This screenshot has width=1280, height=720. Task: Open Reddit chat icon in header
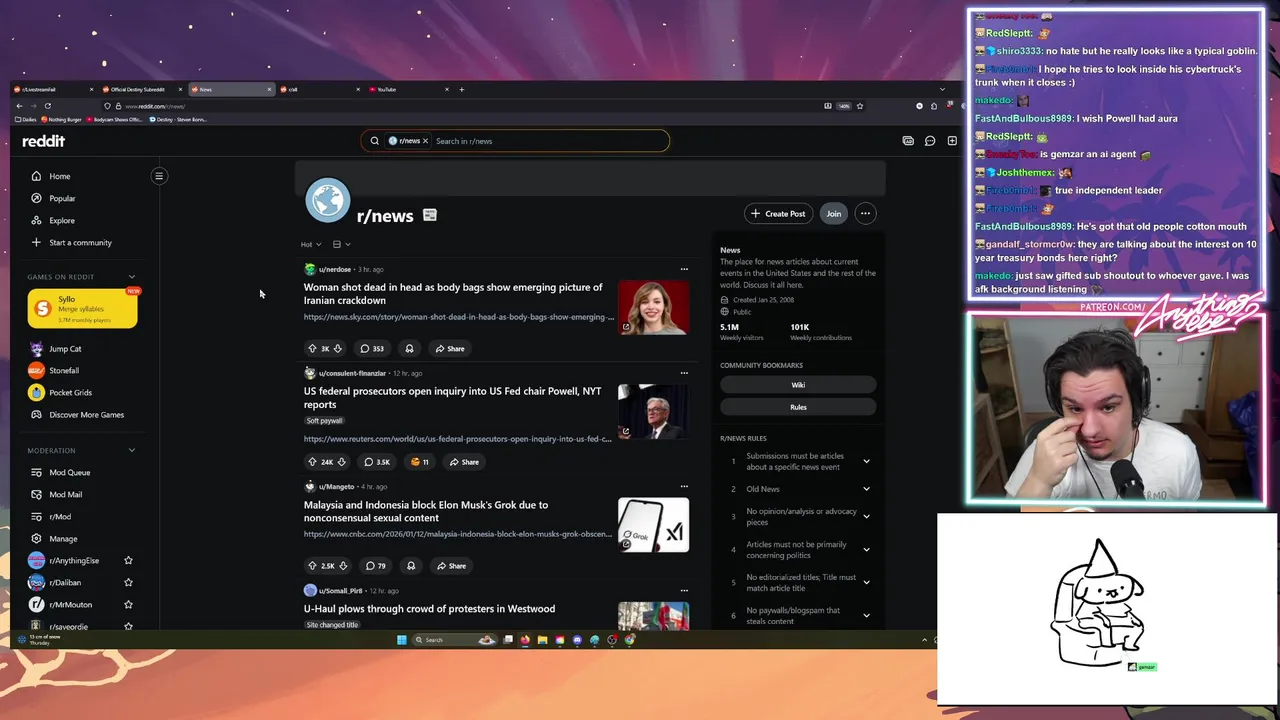click(930, 141)
